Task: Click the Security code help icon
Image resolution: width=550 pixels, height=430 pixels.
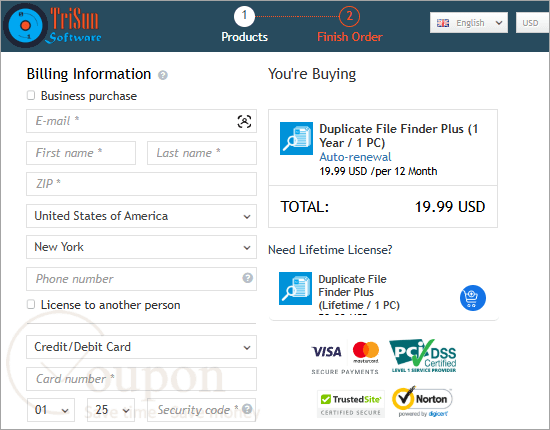Action: (x=247, y=409)
